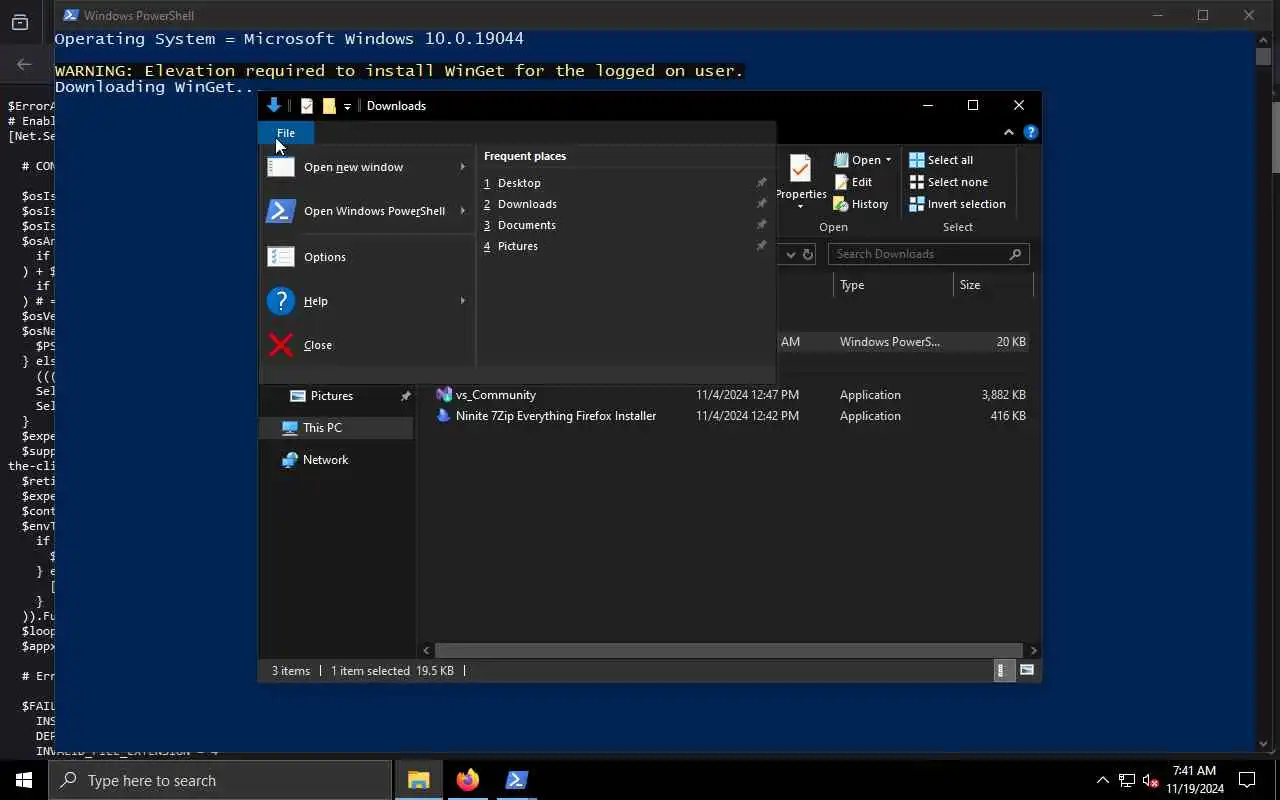
Task: Click the right arrow of horizontal scrollbar
Action: pos(1033,650)
